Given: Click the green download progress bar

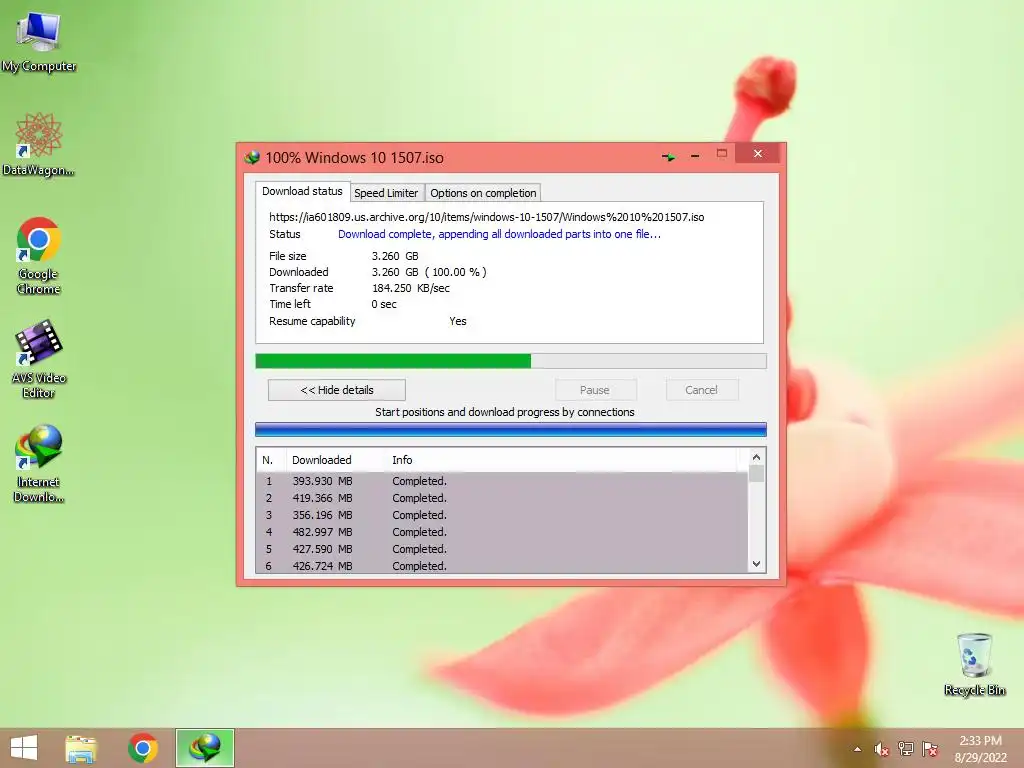Looking at the screenshot, I should pyautogui.click(x=511, y=361).
